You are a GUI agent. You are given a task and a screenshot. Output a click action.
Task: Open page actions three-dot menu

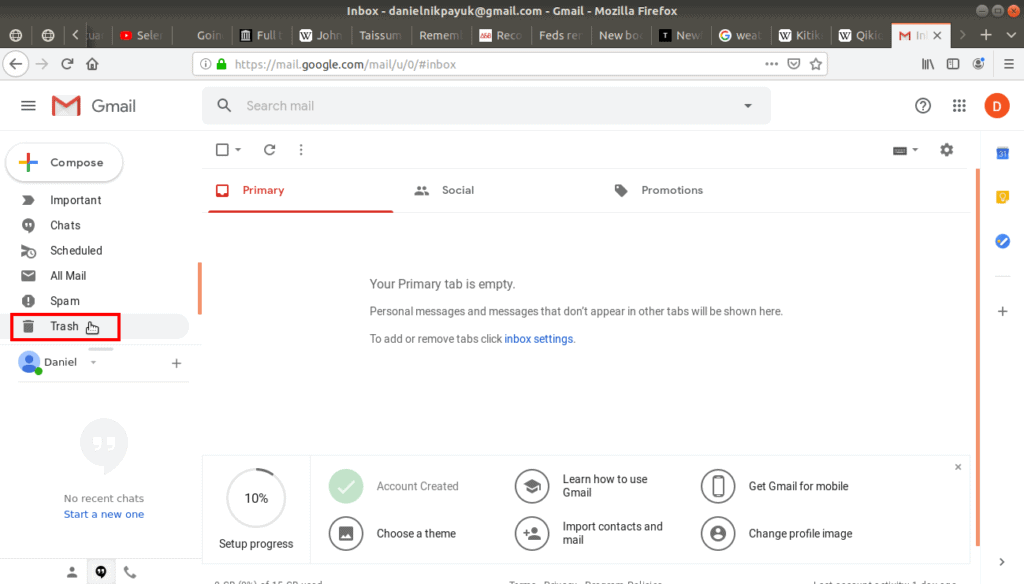click(771, 64)
